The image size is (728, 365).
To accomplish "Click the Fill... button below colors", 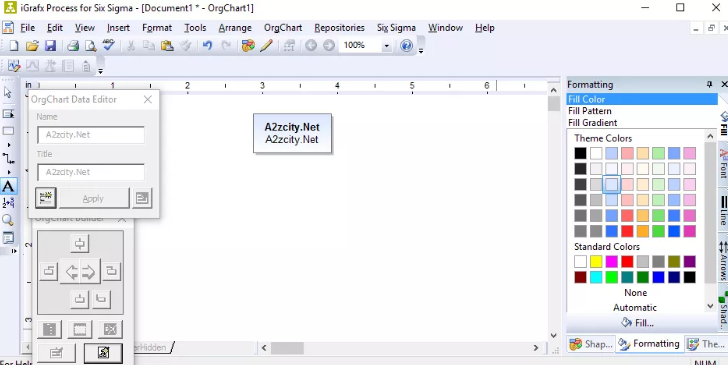I will [x=637, y=323].
